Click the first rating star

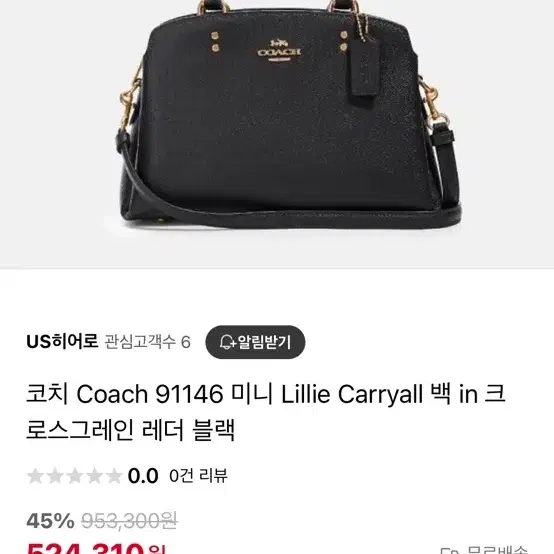(x=35, y=476)
